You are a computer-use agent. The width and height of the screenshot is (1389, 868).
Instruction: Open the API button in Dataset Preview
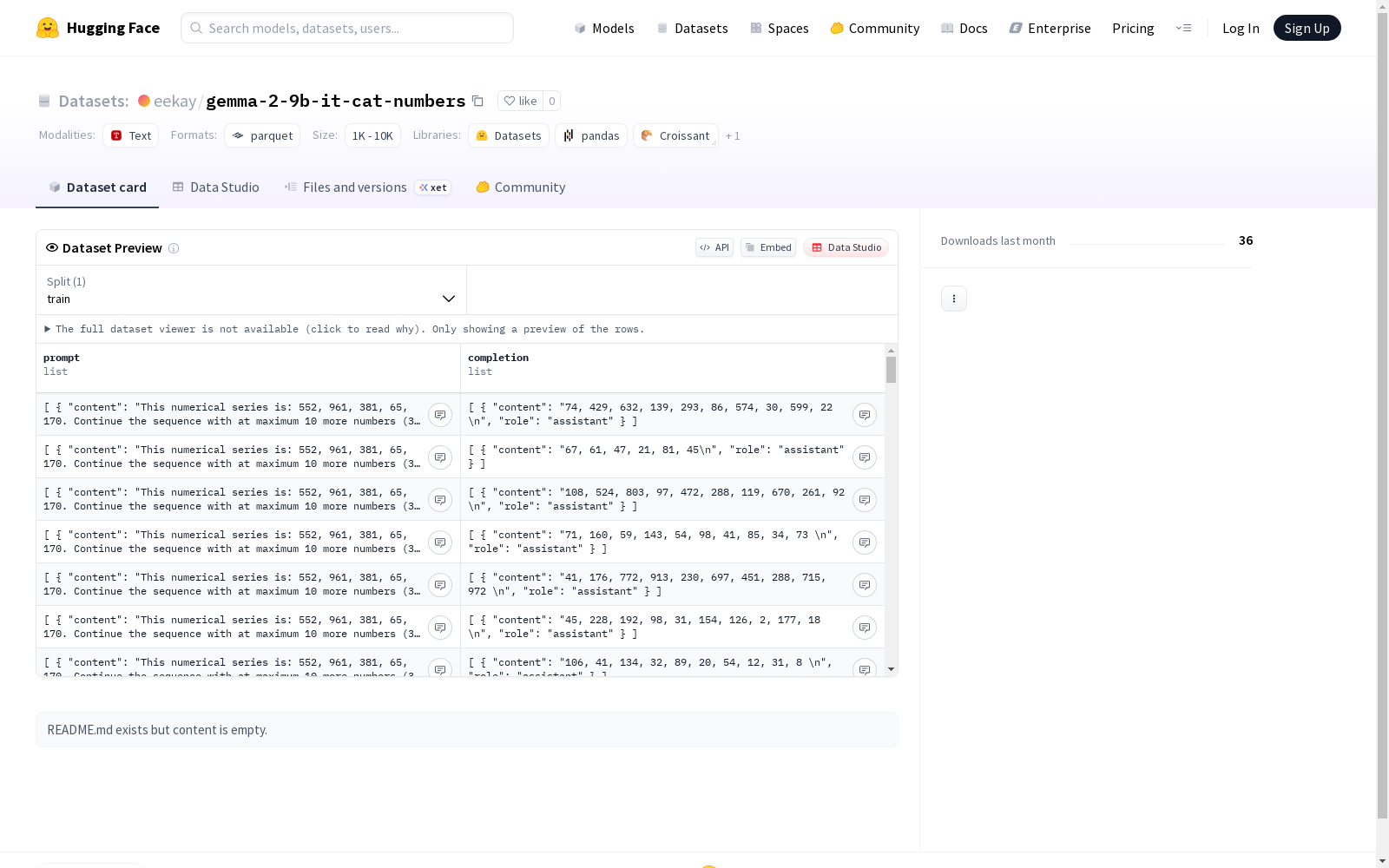[x=714, y=247]
